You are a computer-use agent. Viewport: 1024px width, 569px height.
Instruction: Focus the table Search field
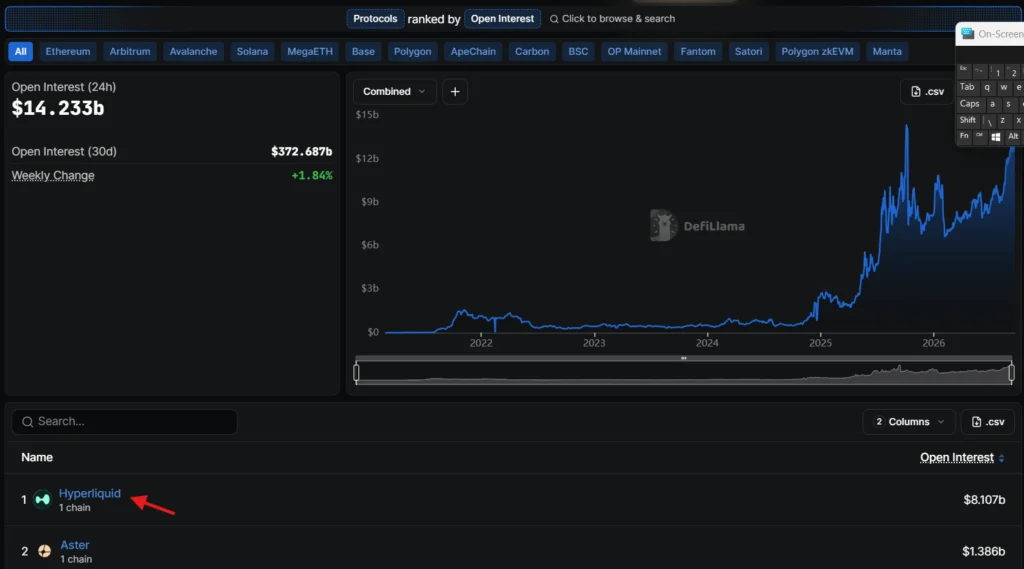pyautogui.click(x=124, y=422)
